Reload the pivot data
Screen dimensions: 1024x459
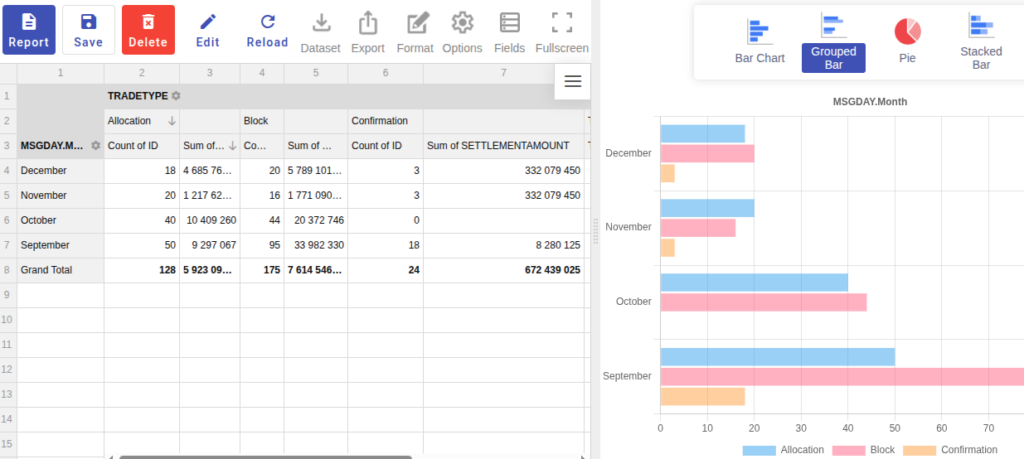(267, 30)
